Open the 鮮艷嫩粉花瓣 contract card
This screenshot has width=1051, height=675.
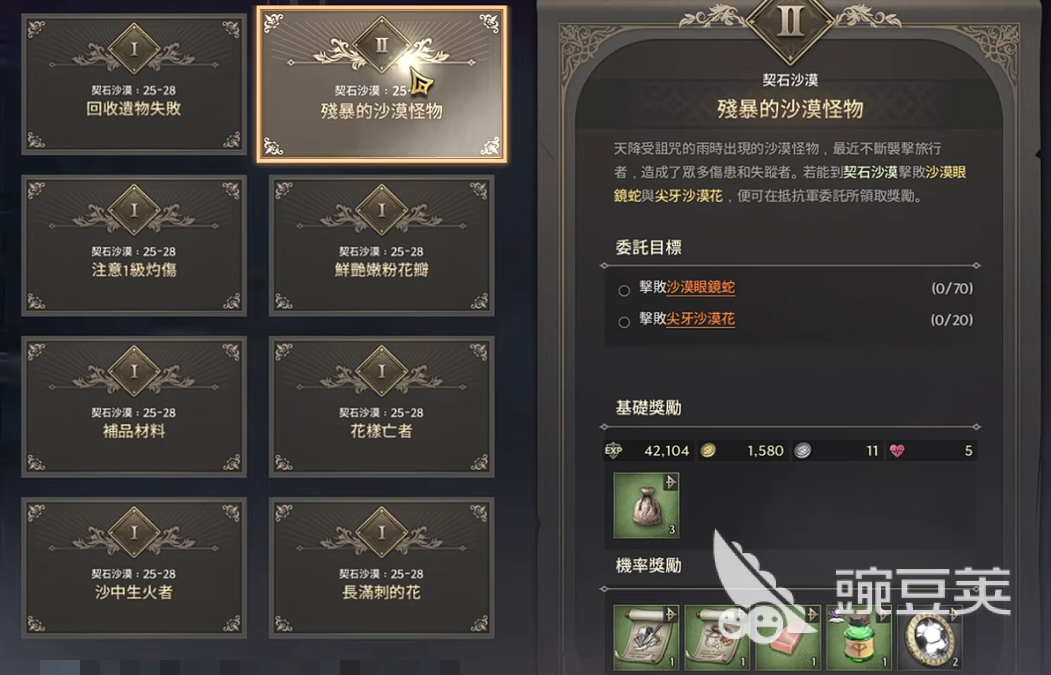tap(381, 245)
